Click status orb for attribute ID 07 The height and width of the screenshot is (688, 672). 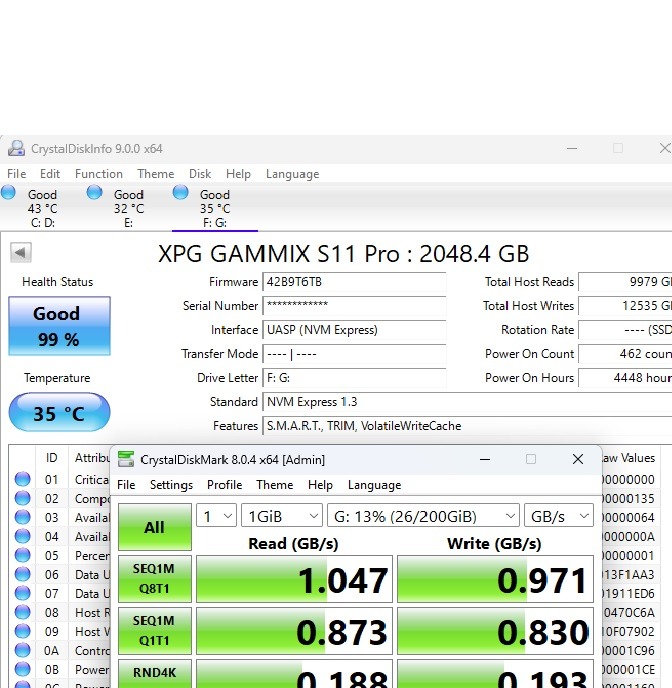coord(22,593)
